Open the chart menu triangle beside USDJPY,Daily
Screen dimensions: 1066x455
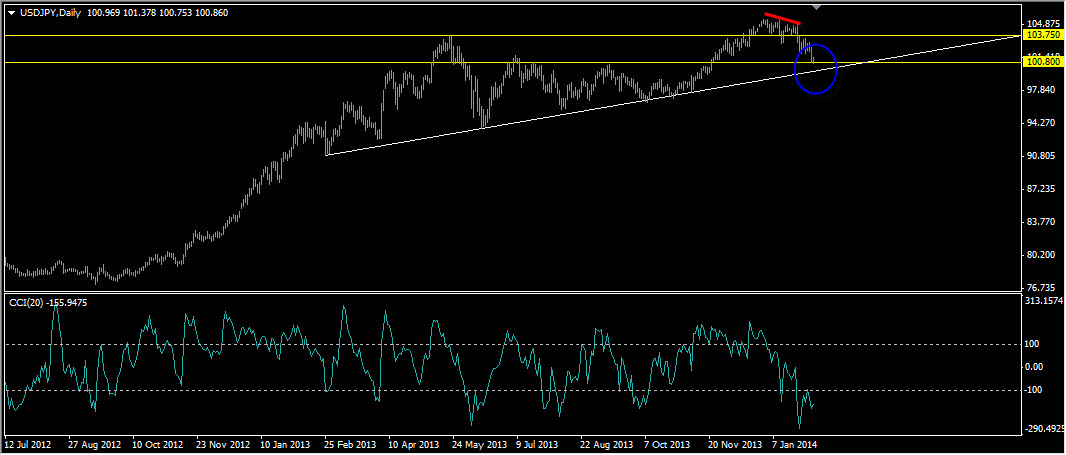[x=11, y=13]
